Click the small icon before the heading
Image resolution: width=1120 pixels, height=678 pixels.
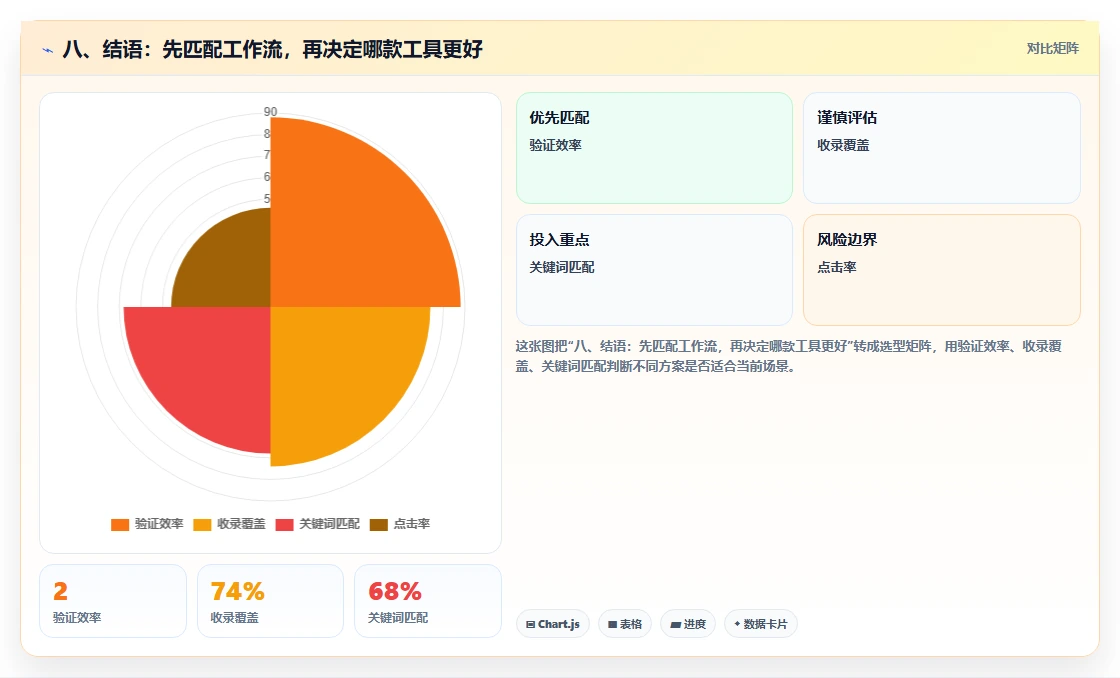tap(48, 50)
